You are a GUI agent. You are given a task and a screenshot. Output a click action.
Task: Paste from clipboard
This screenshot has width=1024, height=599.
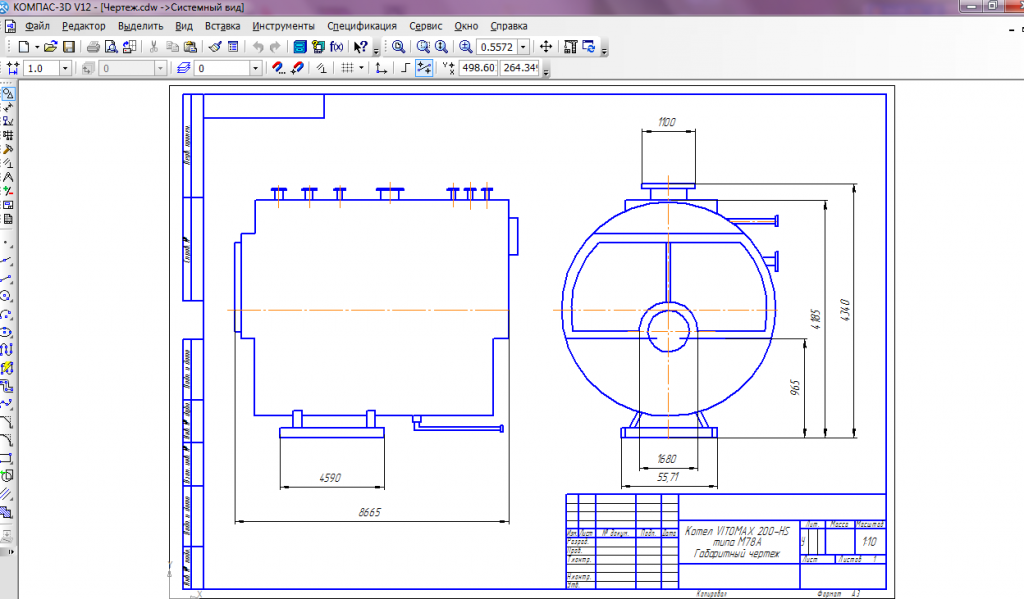[x=191, y=47]
